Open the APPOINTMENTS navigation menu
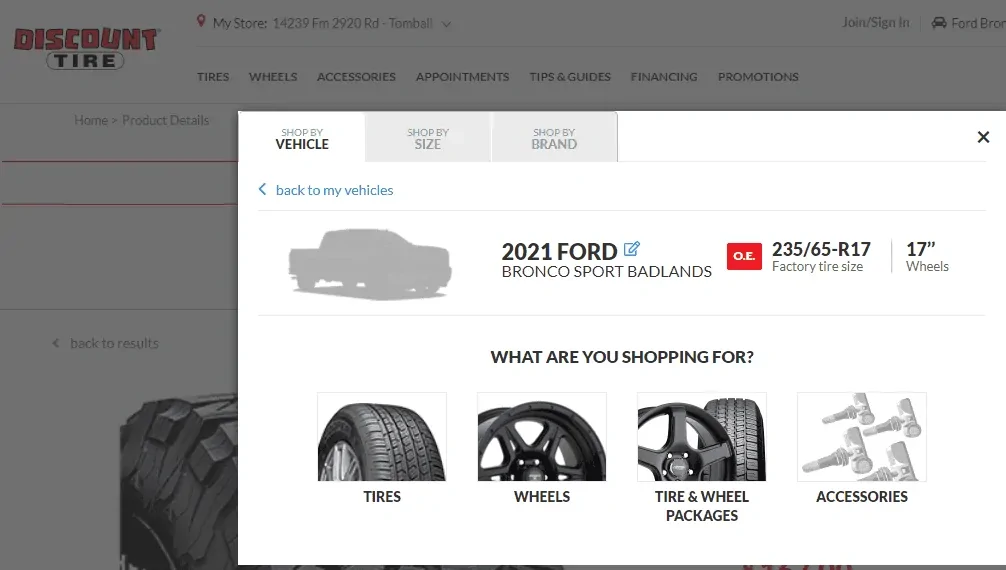 click(462, 76)
